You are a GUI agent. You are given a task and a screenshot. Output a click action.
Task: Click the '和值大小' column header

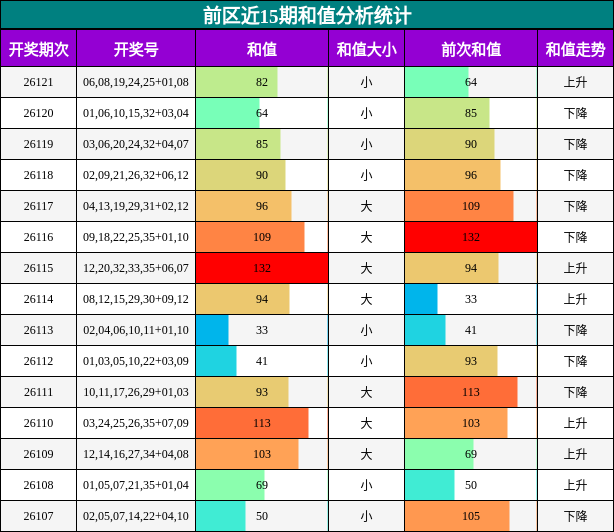point(366,49)
